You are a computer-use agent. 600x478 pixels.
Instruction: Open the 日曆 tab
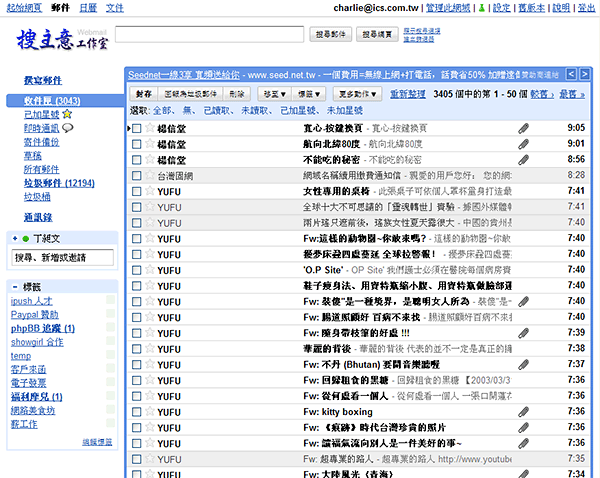[88, 8]
